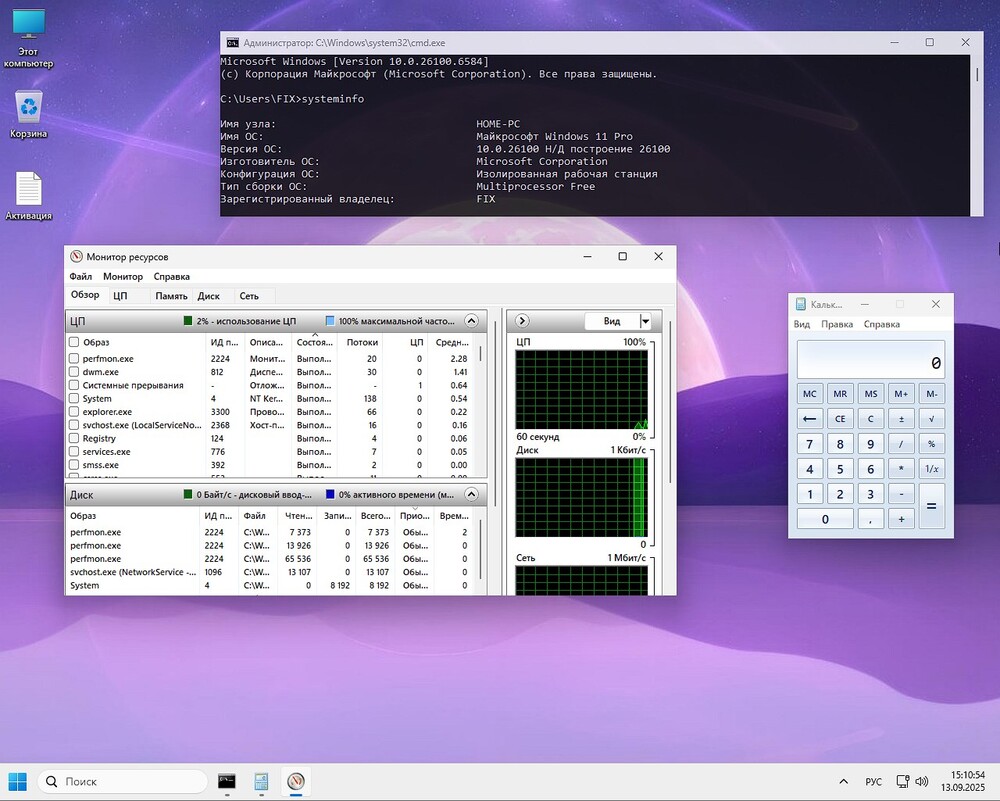Image resolution: width=1000 pixels, height=801 pixels.
Task: Toggle the Образ select-all header checkbox
Action: (74, 342)
